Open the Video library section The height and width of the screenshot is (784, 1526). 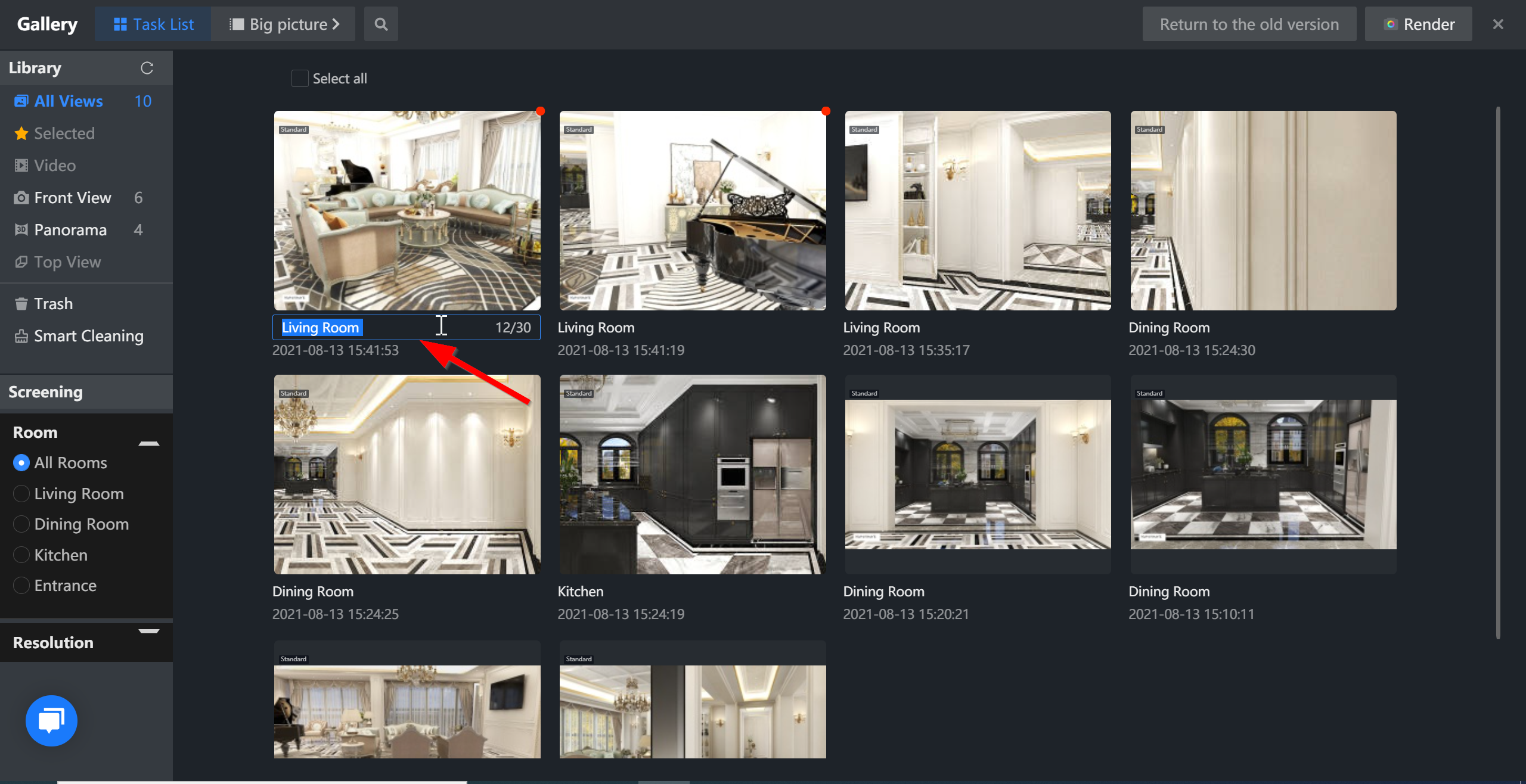pyautogui.click(x=54, y=166)
